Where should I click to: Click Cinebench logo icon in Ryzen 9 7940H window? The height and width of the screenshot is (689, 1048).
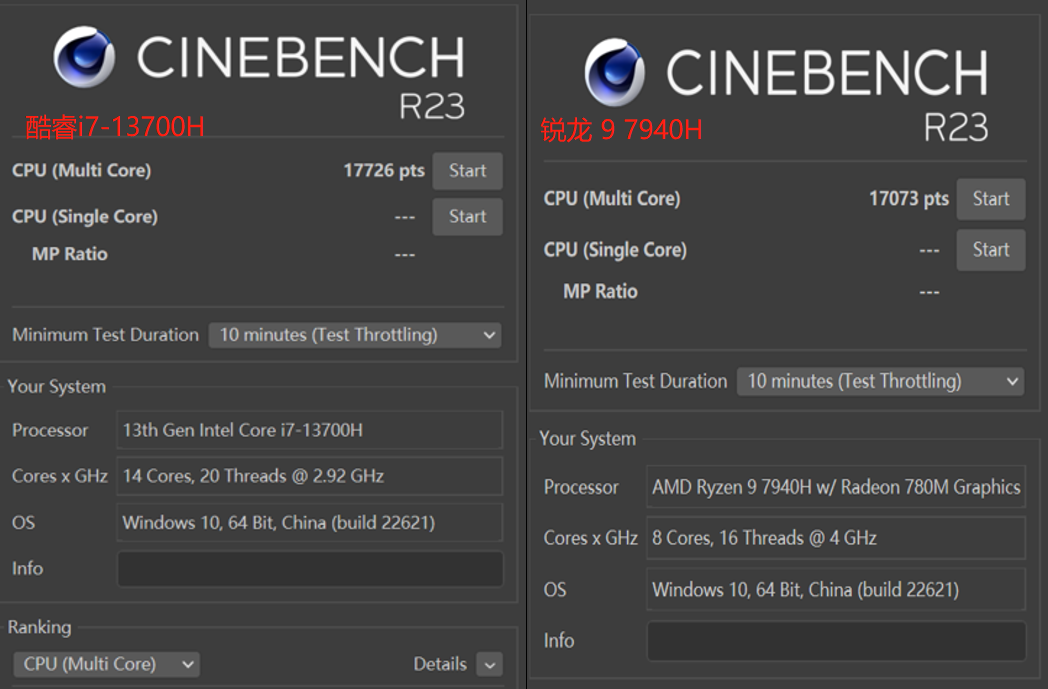point(615,72)
